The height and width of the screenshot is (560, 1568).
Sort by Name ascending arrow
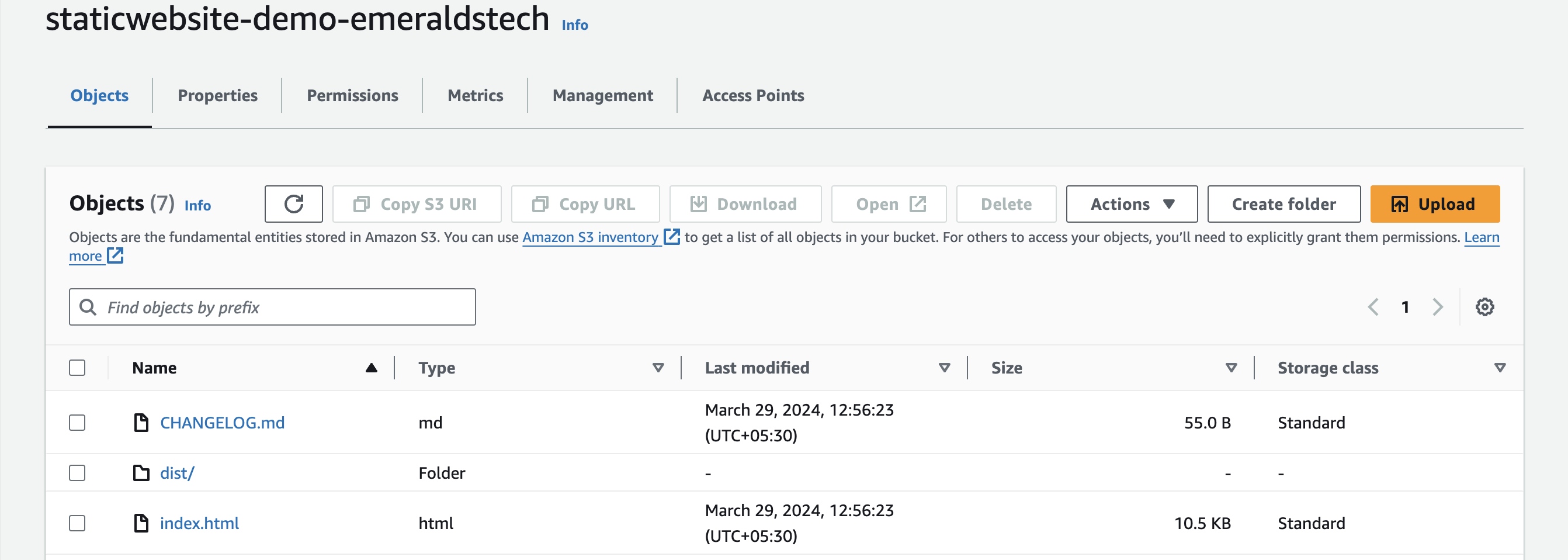pyautogui.click(x=372, y=368)
